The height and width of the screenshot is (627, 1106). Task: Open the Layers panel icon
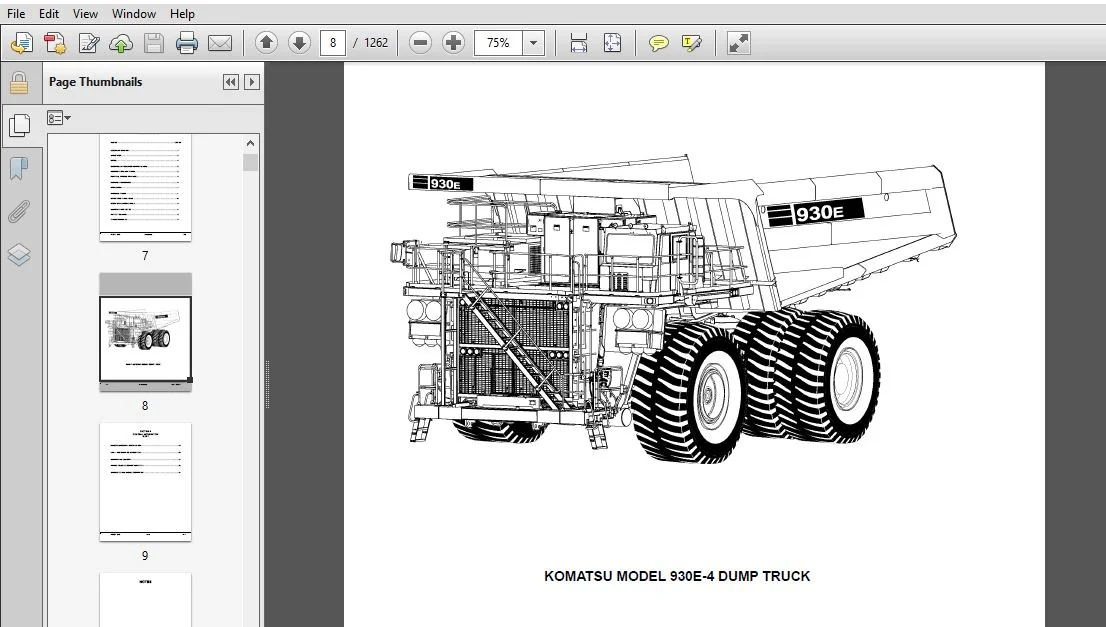tap(19, 255)
